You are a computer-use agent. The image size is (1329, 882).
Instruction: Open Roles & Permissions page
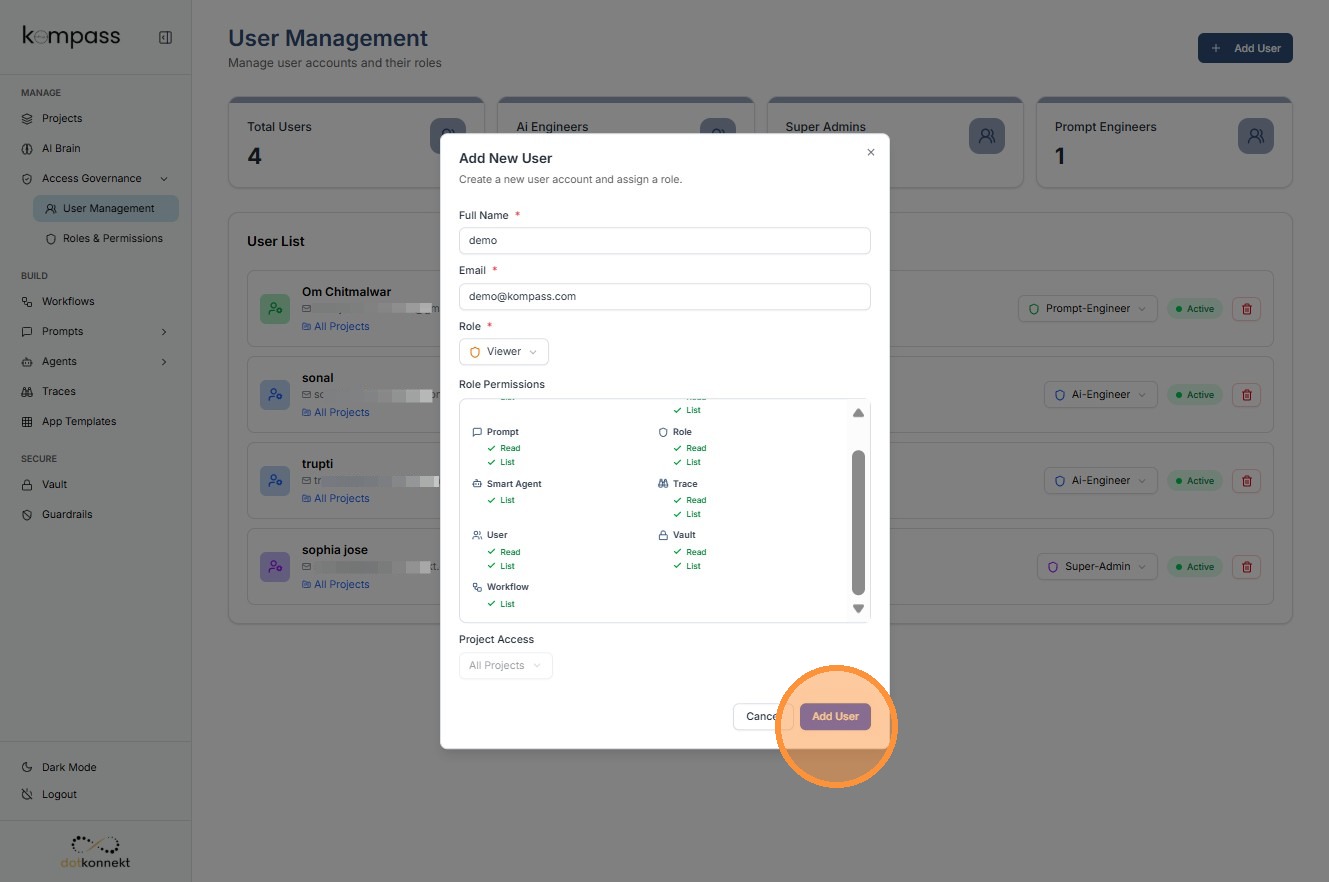tap(112, 239)
